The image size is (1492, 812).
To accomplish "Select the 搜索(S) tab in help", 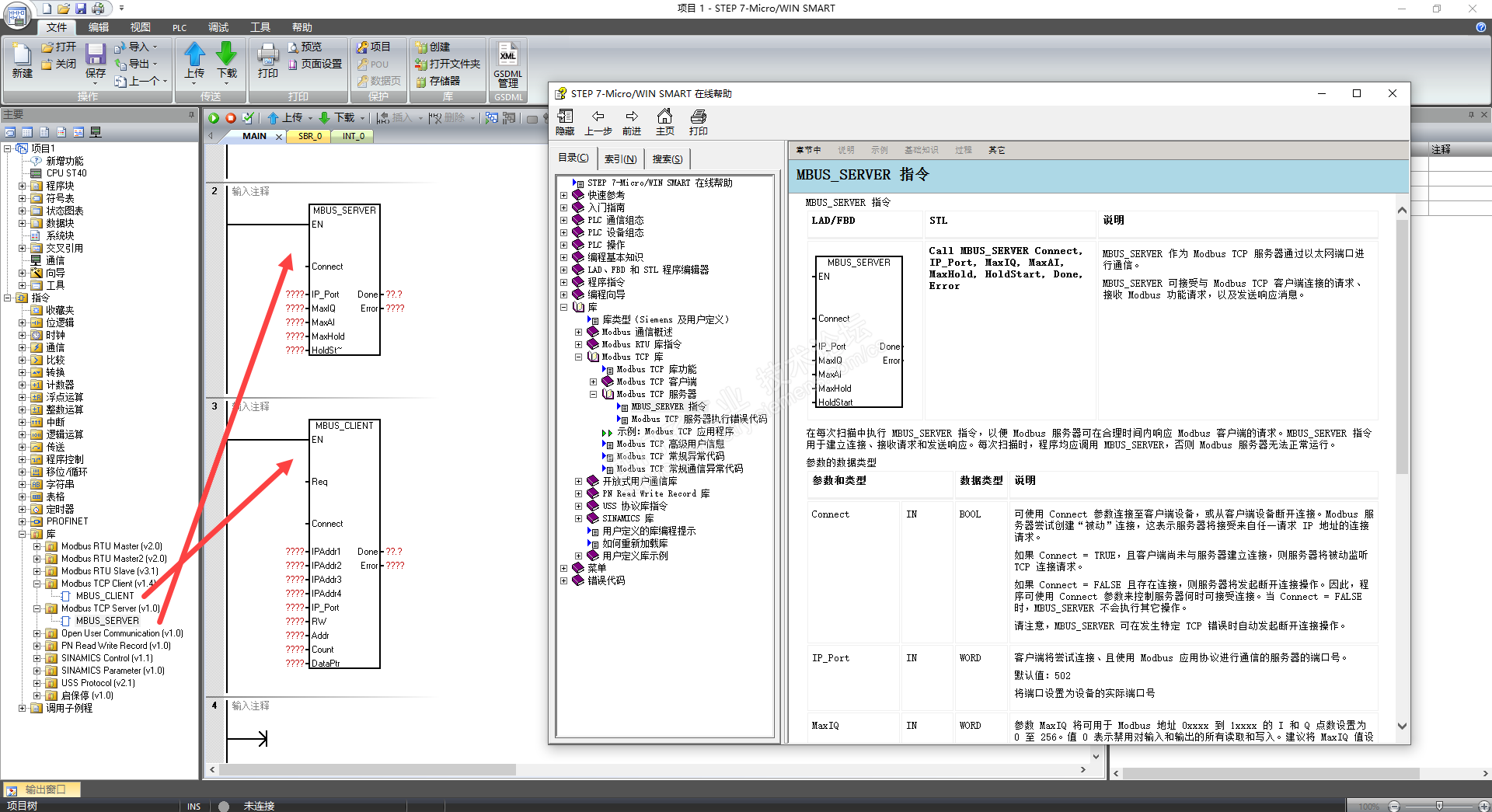I will 667,159.
